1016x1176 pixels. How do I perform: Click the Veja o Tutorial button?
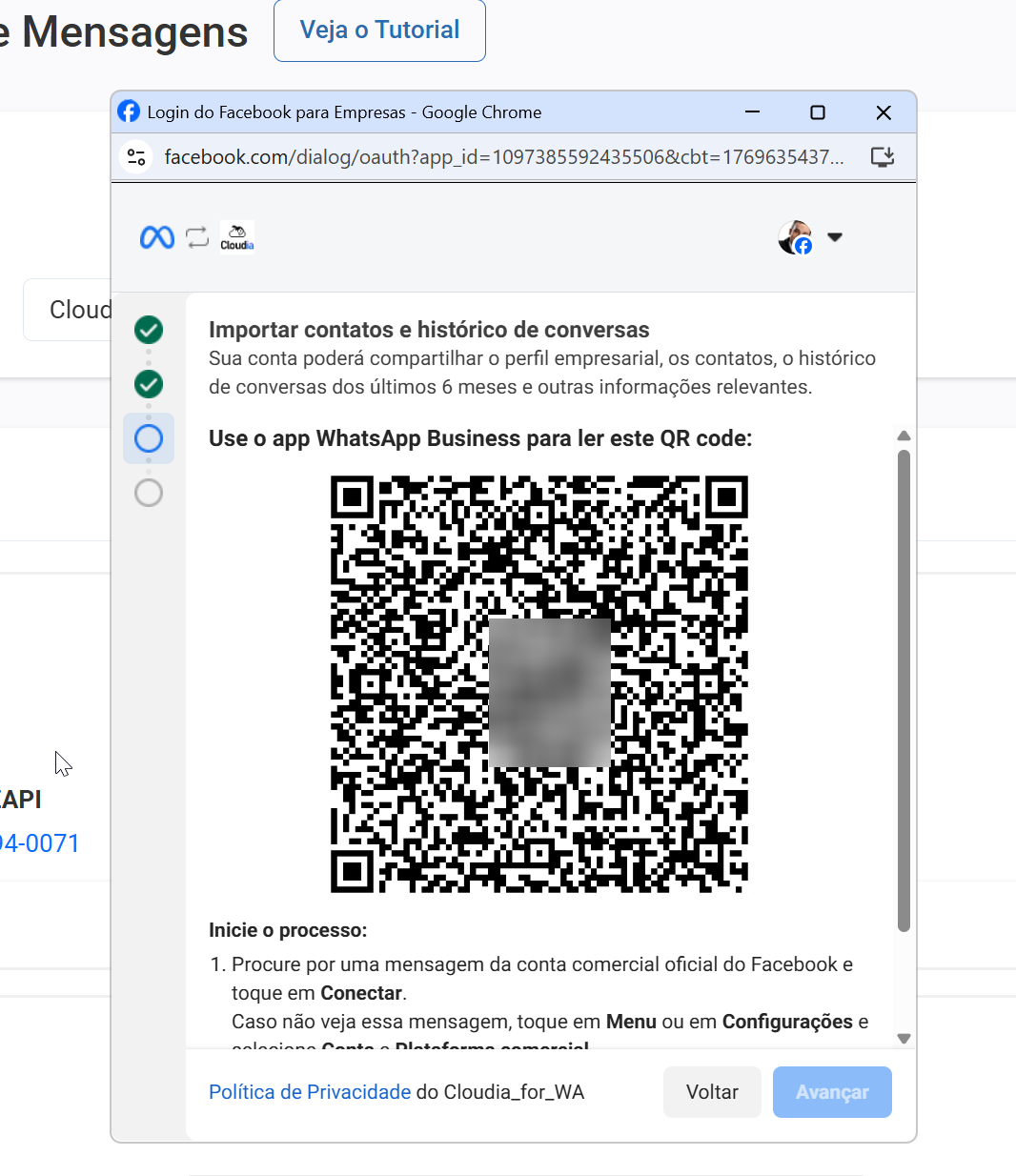[x=379, y=30]
